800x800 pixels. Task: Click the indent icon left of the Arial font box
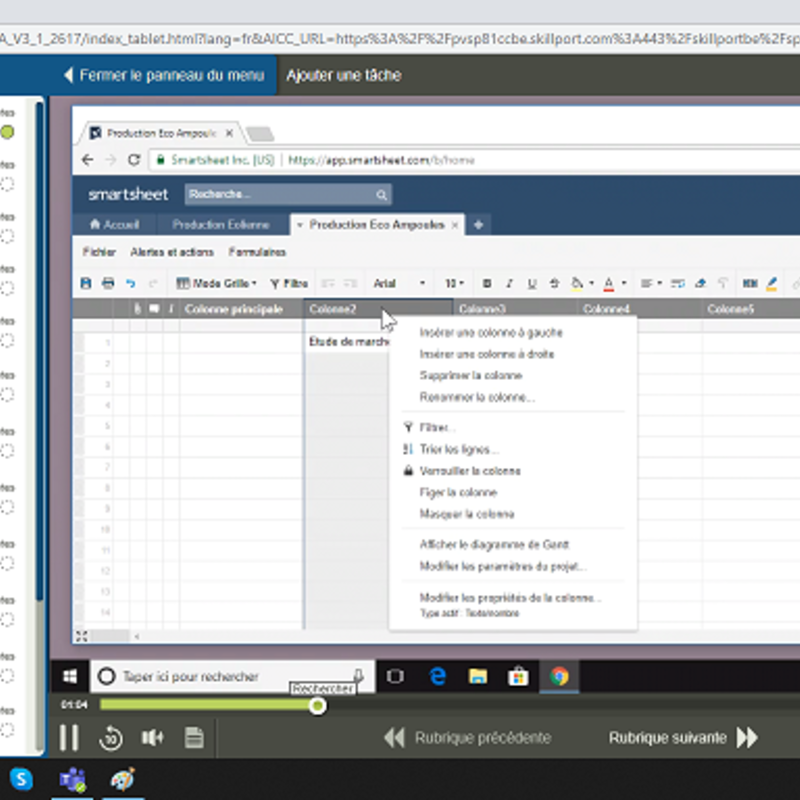(x=350, y=283)
